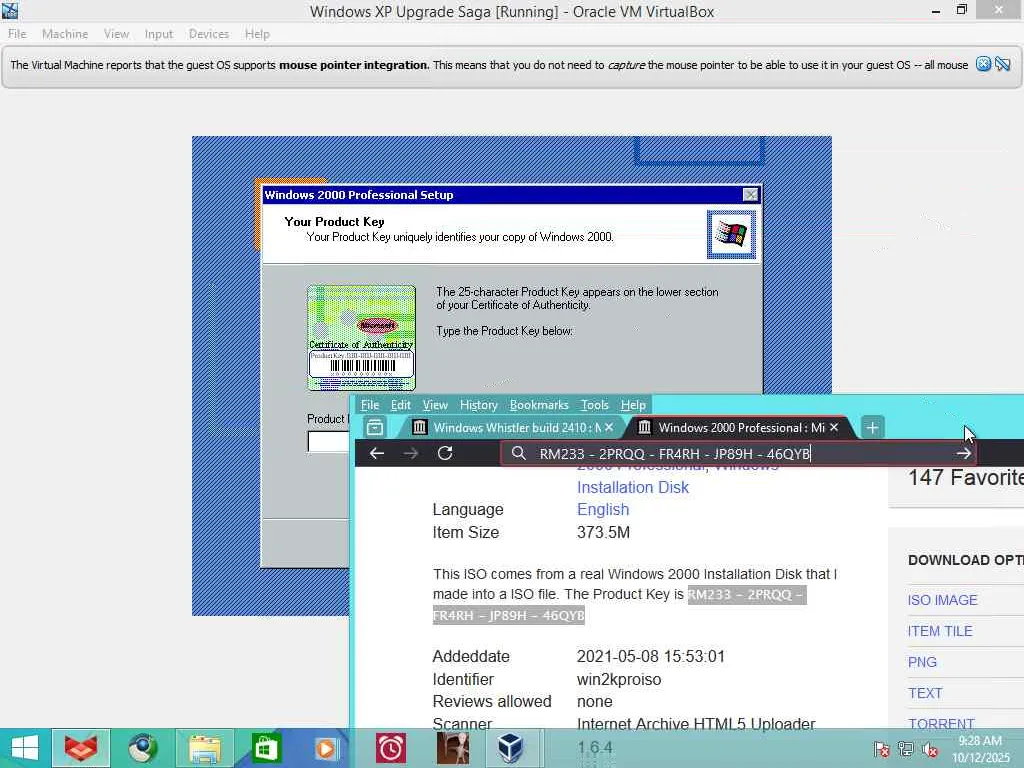Close the Windows 2000 Professional tab
This screenshot has width=1024, height=768.
pos(834,427)
